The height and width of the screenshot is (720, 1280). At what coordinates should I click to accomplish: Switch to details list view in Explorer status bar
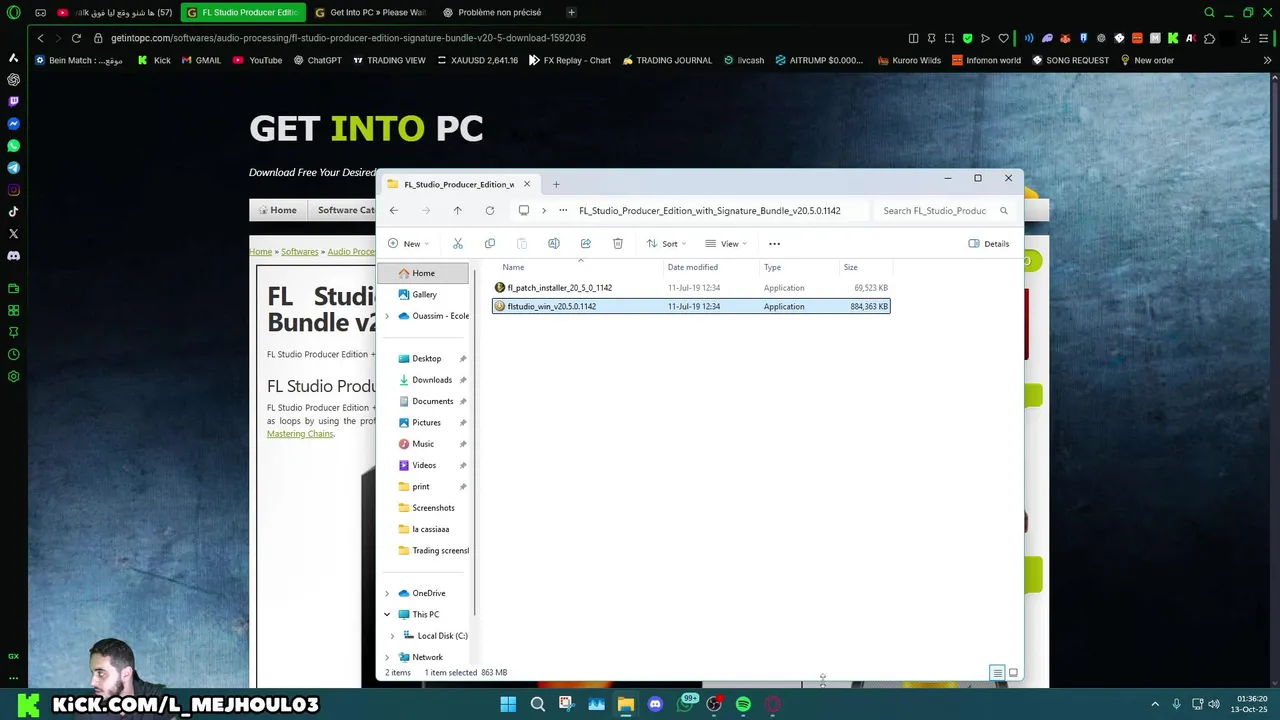tap(997, 673)
